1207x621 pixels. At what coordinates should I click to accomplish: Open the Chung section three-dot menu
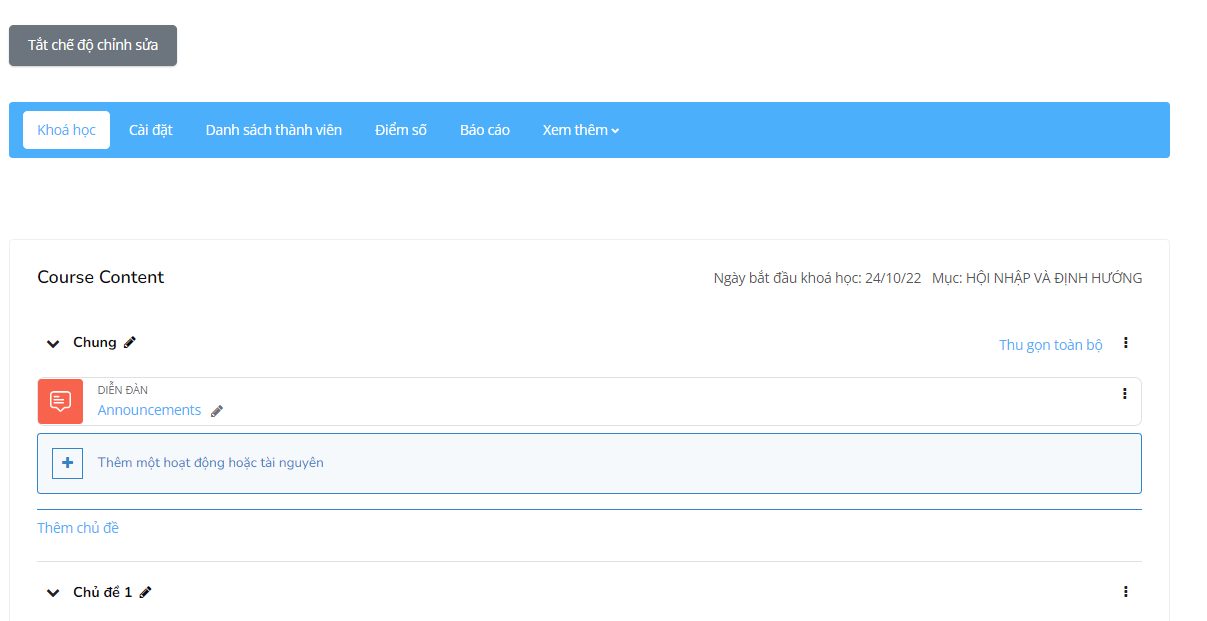1125,343
